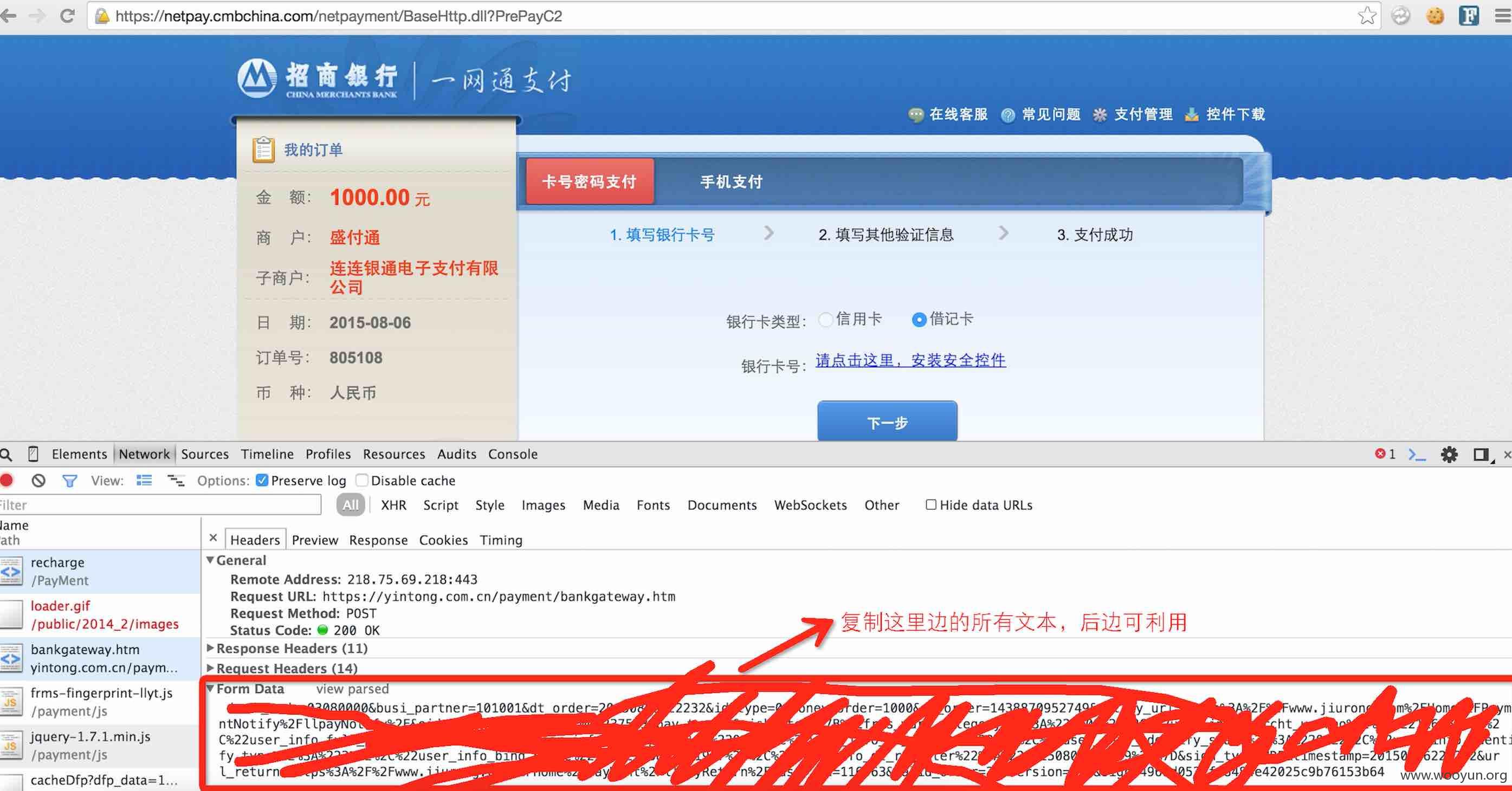The width and height of the screenshot is (1512, 791).
Task: Open DevTools settings gear
Action: [1449, 455]
